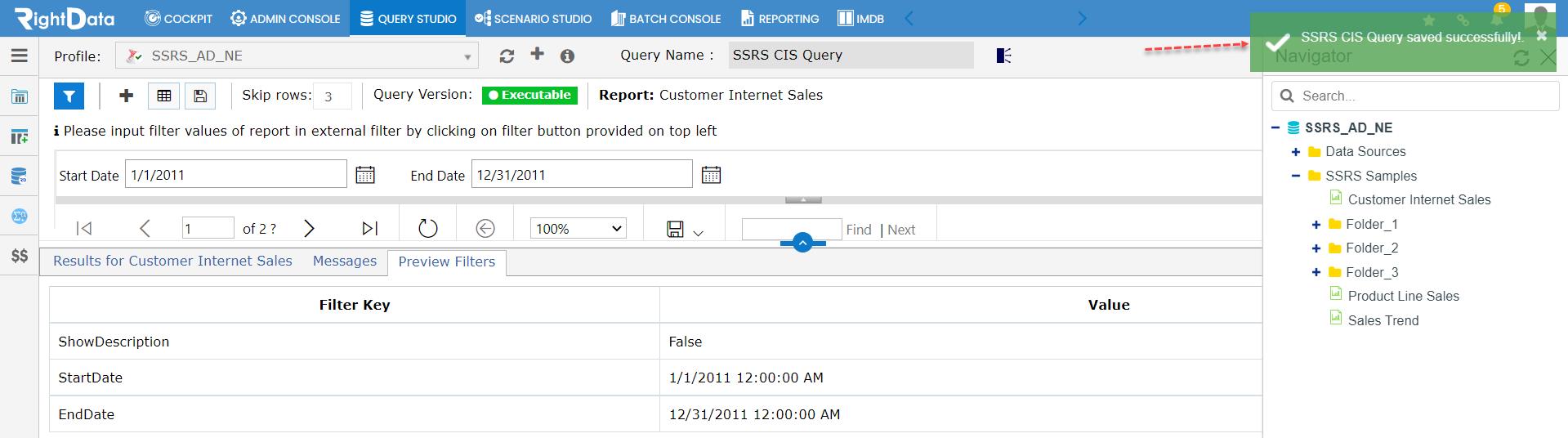Expand the Data Sources folder

(1296, 152)
